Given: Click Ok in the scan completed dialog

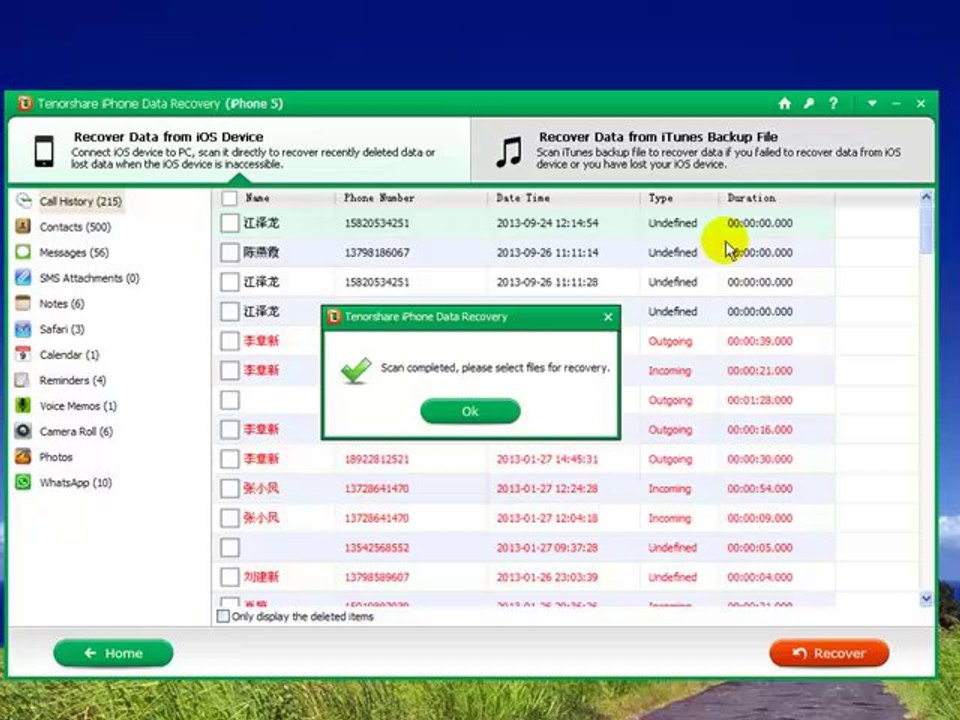Looking at the screenshot, I should click(x=470, y=411).
